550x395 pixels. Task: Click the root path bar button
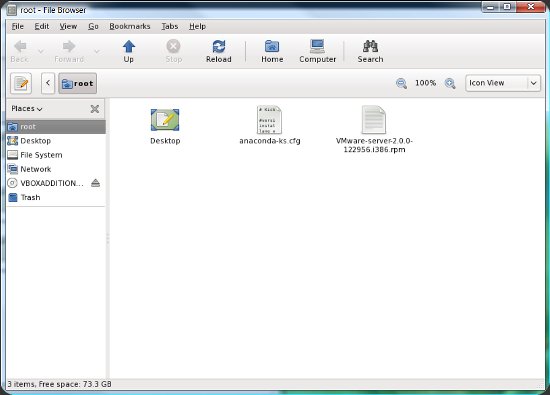(78, 83)
